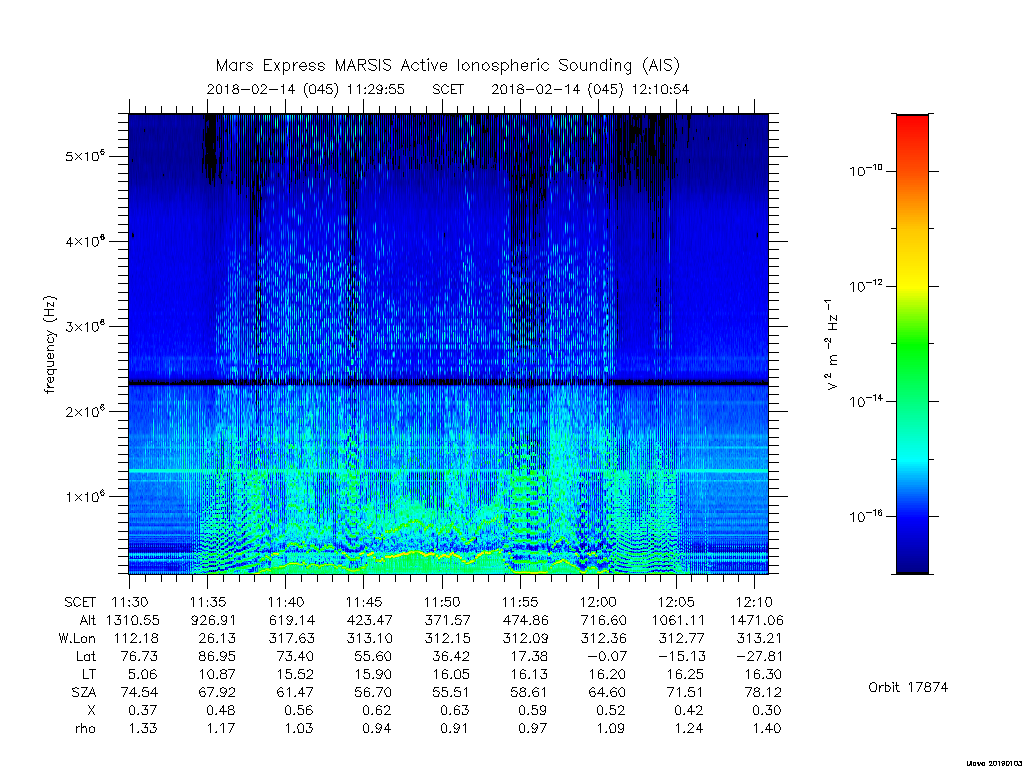
Task: Click the red top of the color scale bar
Action: click(912, 124)
